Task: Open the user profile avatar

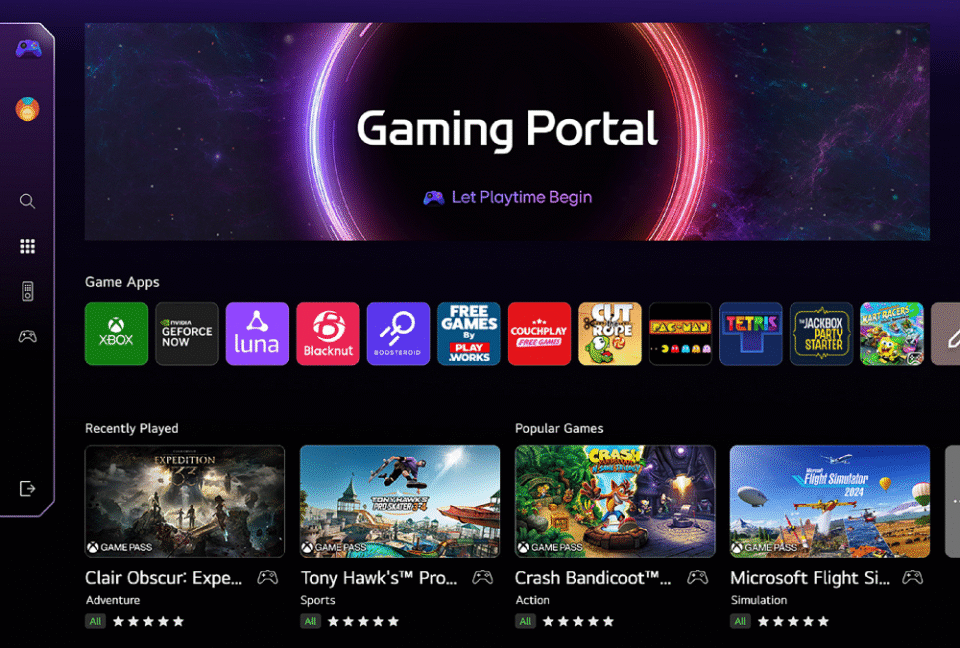Action: 27,109
